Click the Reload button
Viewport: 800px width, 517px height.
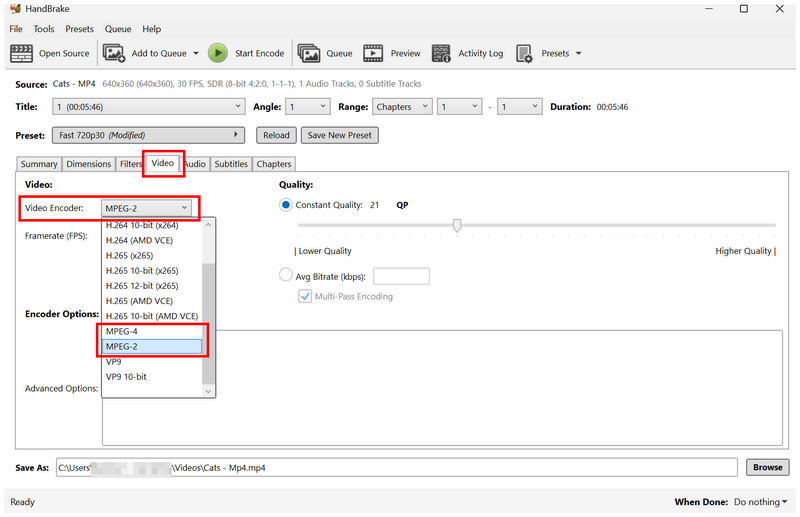point(276,135)
